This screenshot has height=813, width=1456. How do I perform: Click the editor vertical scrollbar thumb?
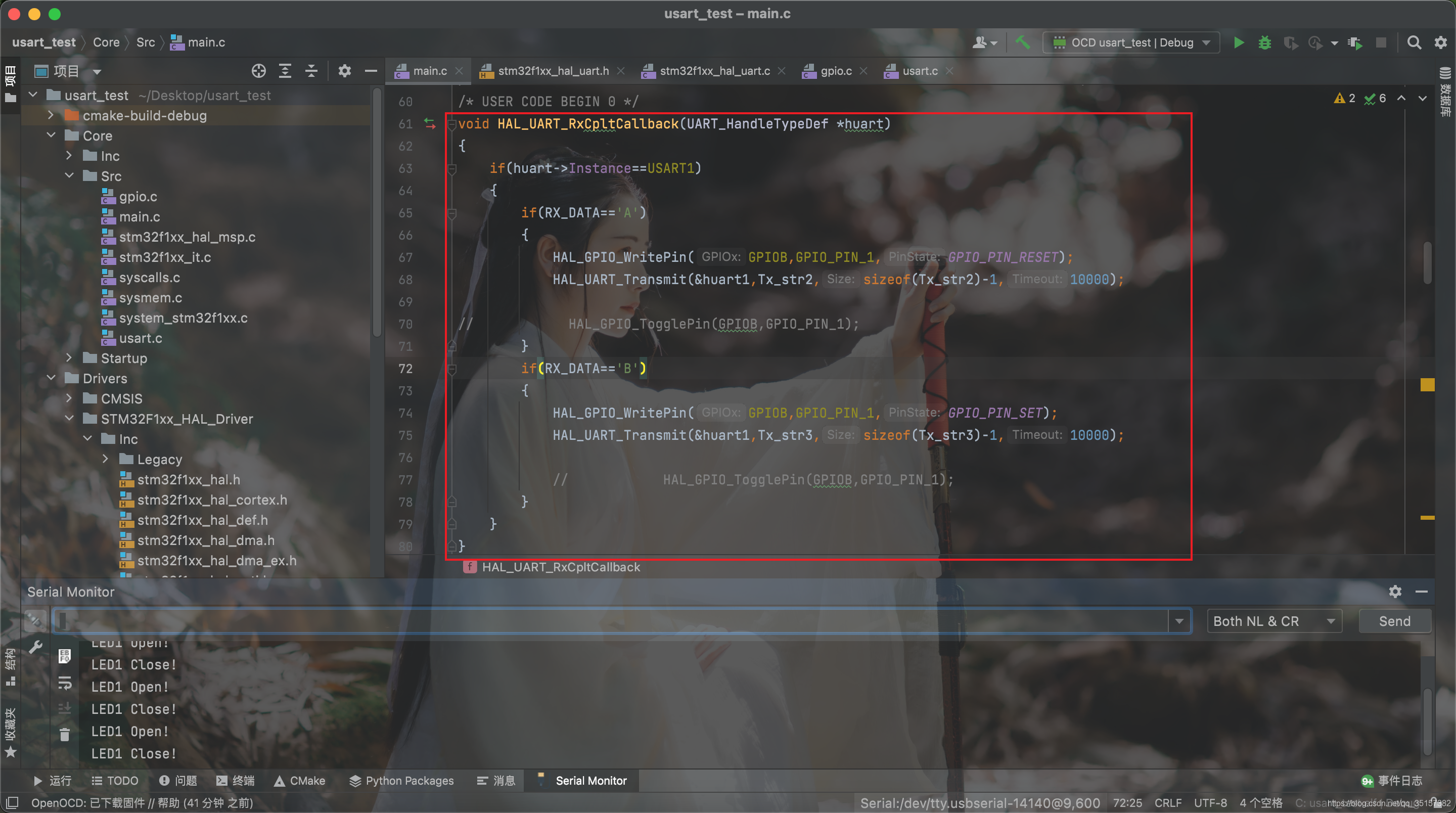[x=1427, y=263]
